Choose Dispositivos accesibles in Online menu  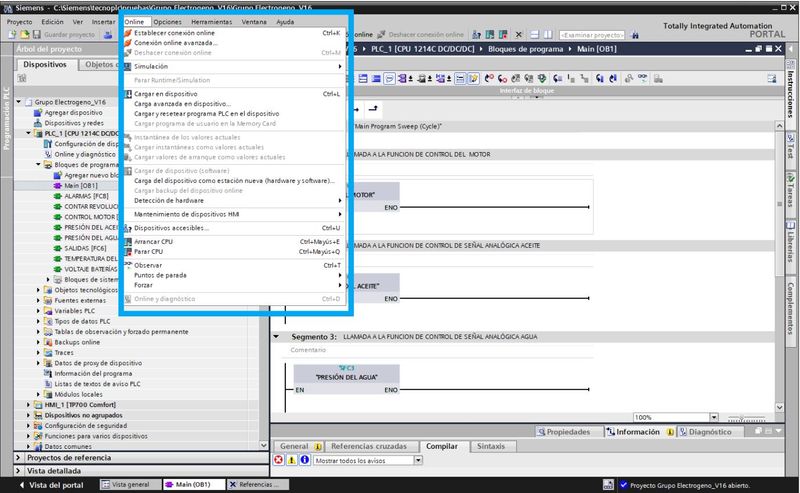point(171,228)
